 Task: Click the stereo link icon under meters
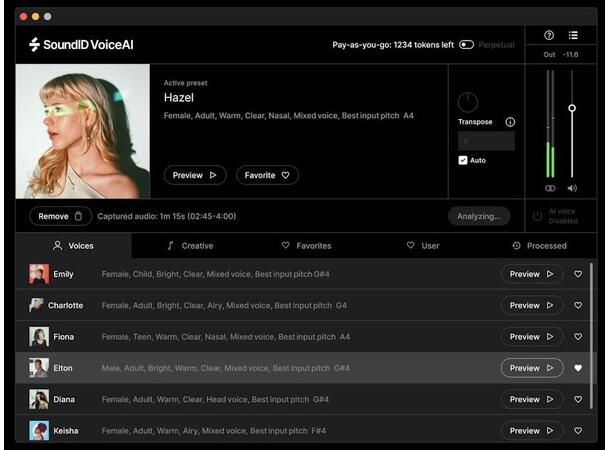point(550,188)
